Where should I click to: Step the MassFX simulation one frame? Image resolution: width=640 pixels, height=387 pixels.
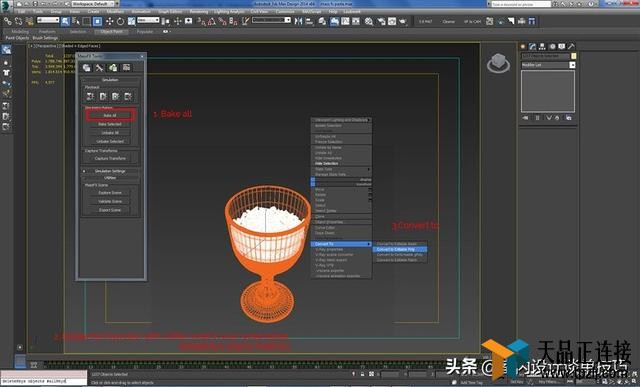coord(128,96)
